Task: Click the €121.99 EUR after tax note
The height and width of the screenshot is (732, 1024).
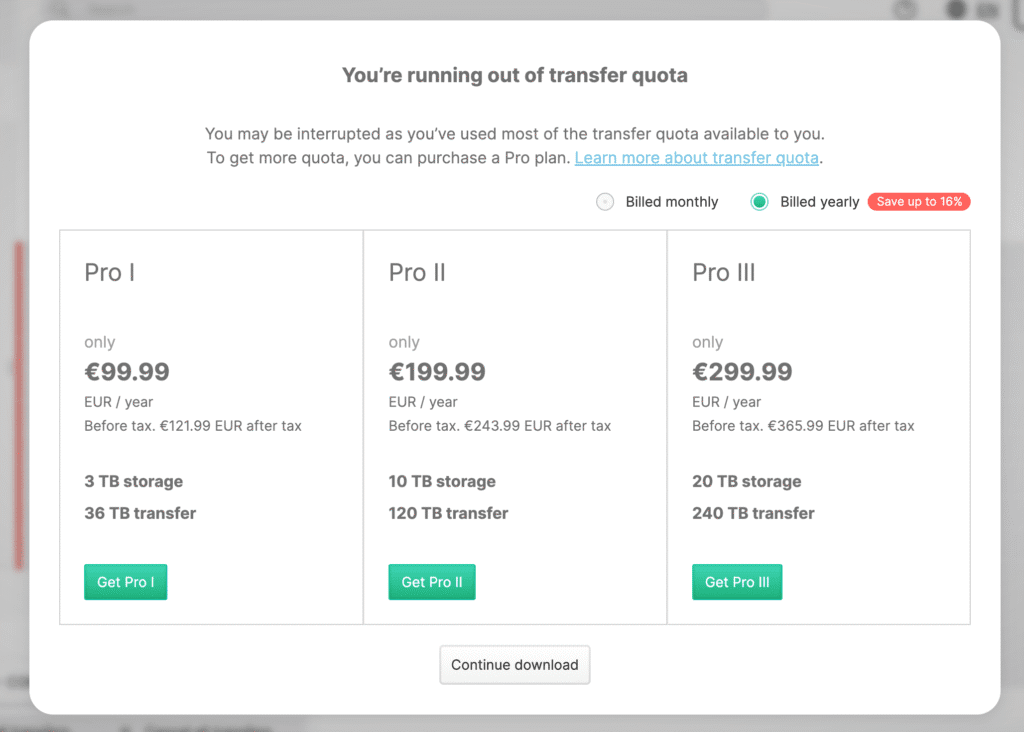Action: tap(231, 426)
